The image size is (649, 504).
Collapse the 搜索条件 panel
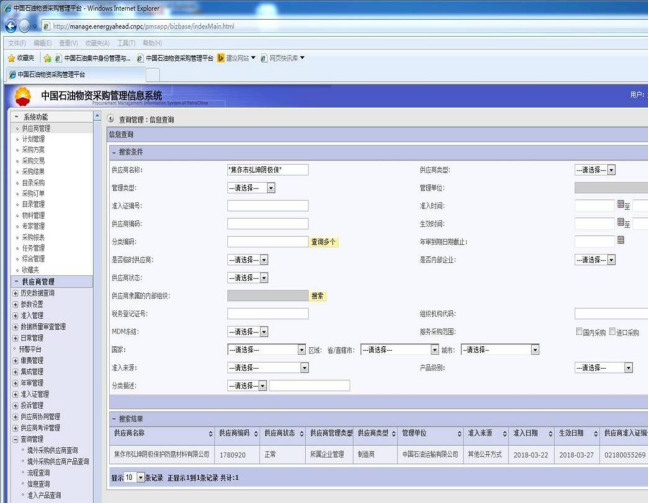coord(113,153)
